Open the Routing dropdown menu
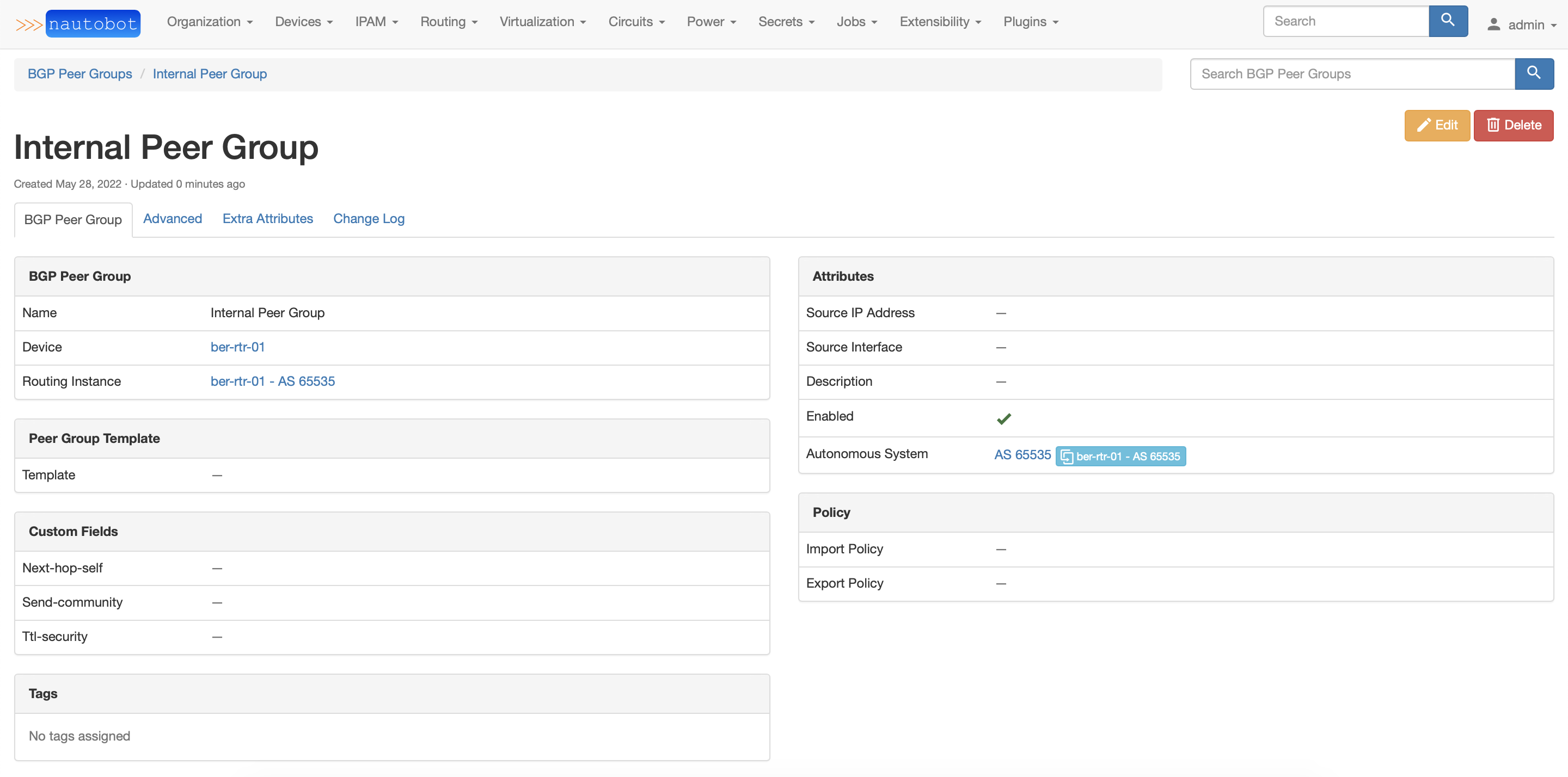Viewport: 1568px width, 777px height. point(449,22)
